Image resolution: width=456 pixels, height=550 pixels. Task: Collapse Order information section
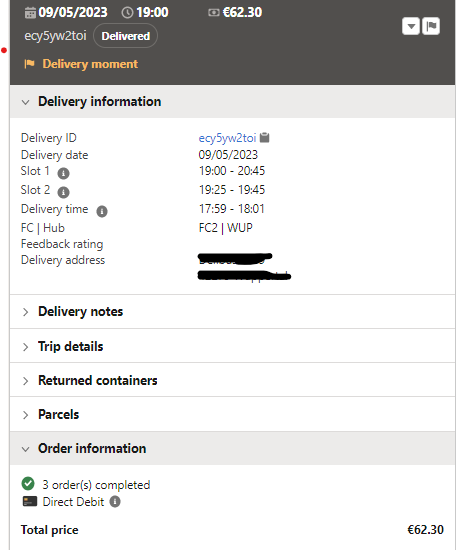point(233,448)
